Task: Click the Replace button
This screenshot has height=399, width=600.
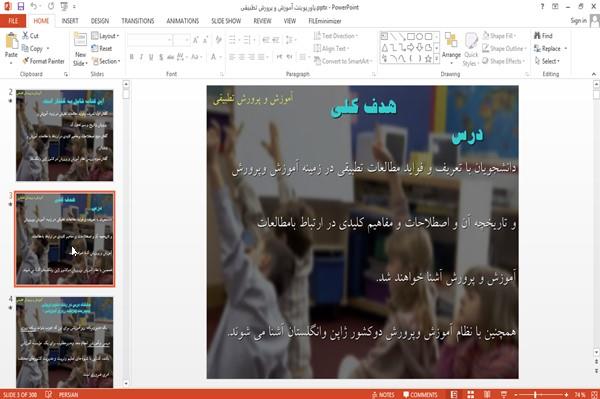Action: tap(550, 49)
